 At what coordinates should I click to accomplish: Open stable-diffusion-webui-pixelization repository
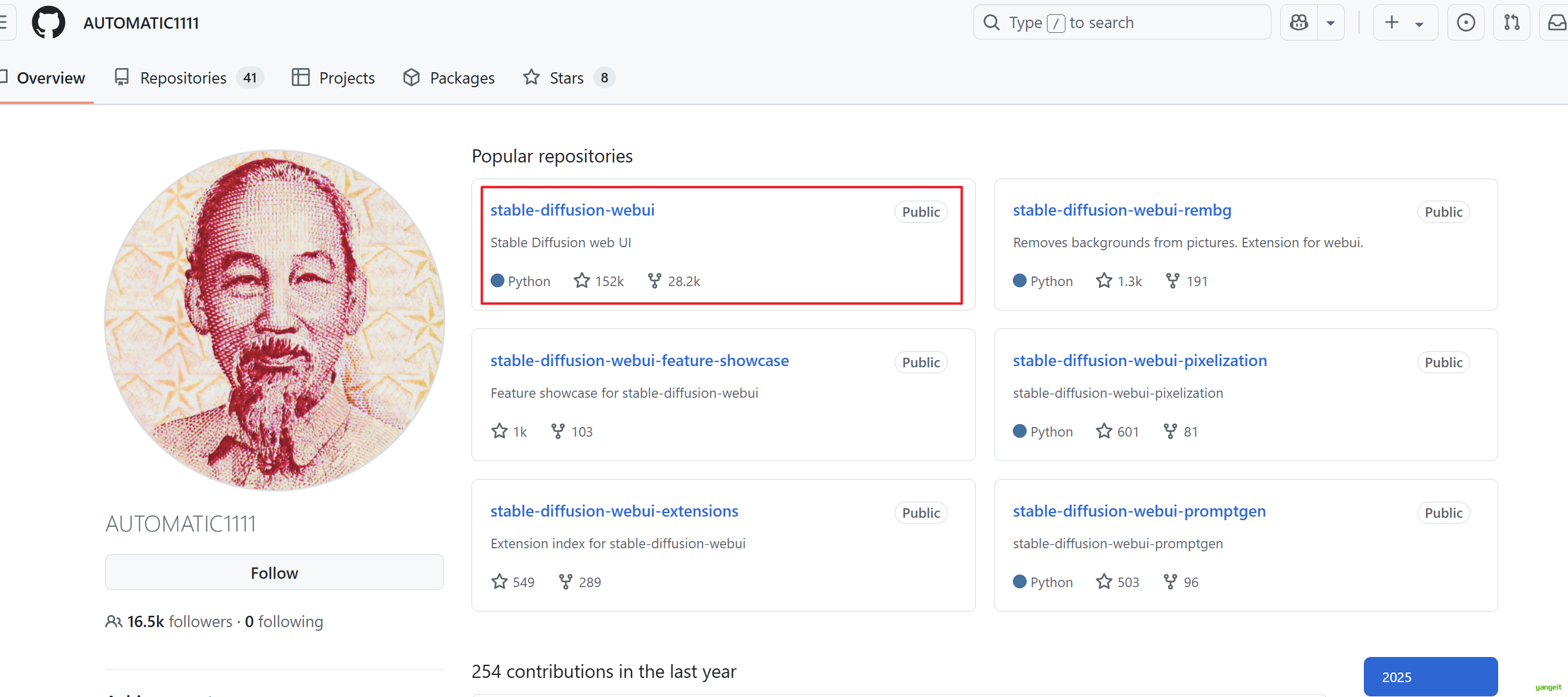[x=1139, y=360]
